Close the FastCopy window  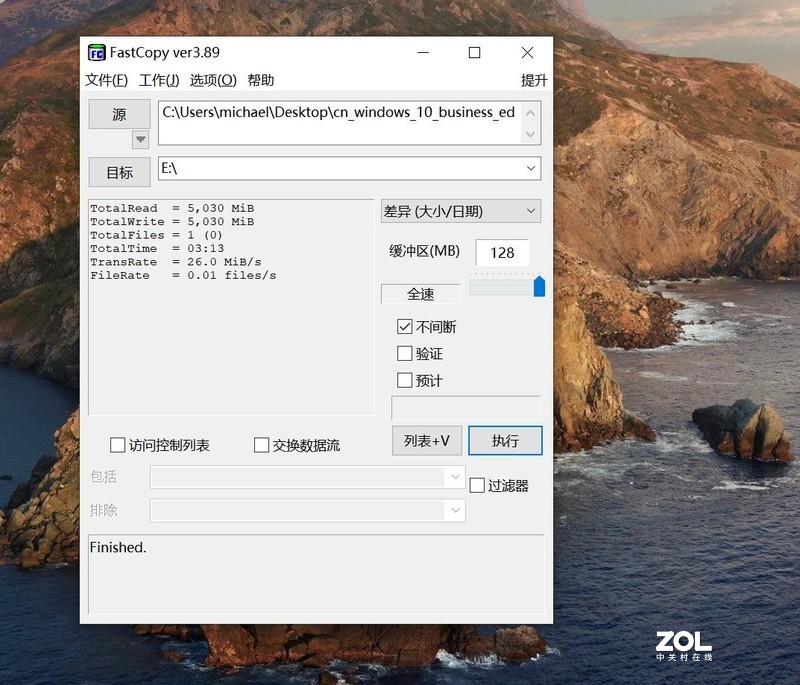(528, 53)
